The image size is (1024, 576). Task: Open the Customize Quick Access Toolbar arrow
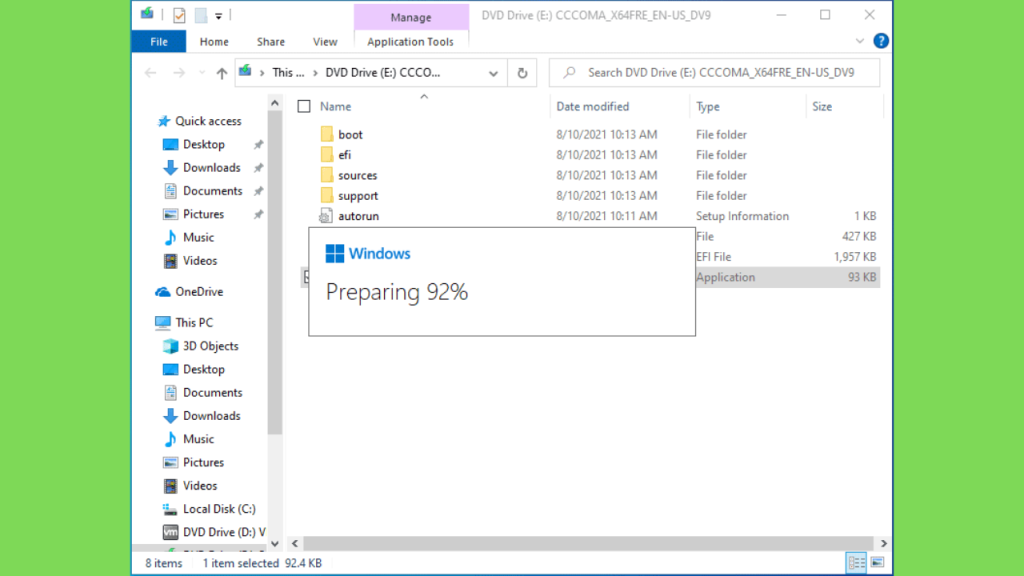point(219,16)
